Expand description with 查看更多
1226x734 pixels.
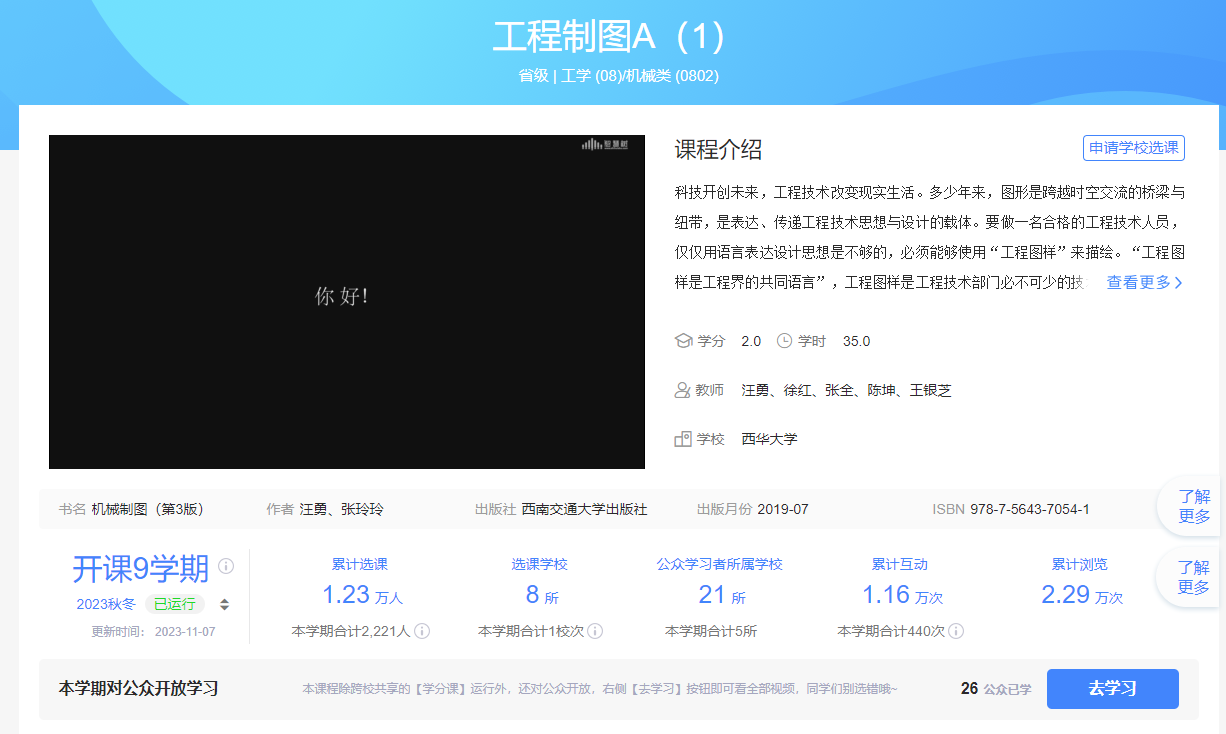click(x=1144, y=283)
